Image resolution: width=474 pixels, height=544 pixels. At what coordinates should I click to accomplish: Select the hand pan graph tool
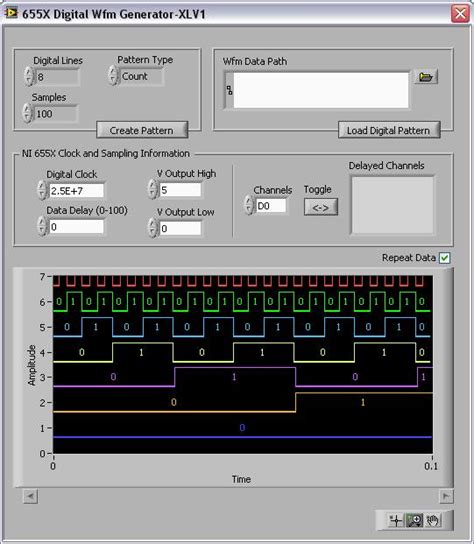pyautogui.click(x=432, y=520)
